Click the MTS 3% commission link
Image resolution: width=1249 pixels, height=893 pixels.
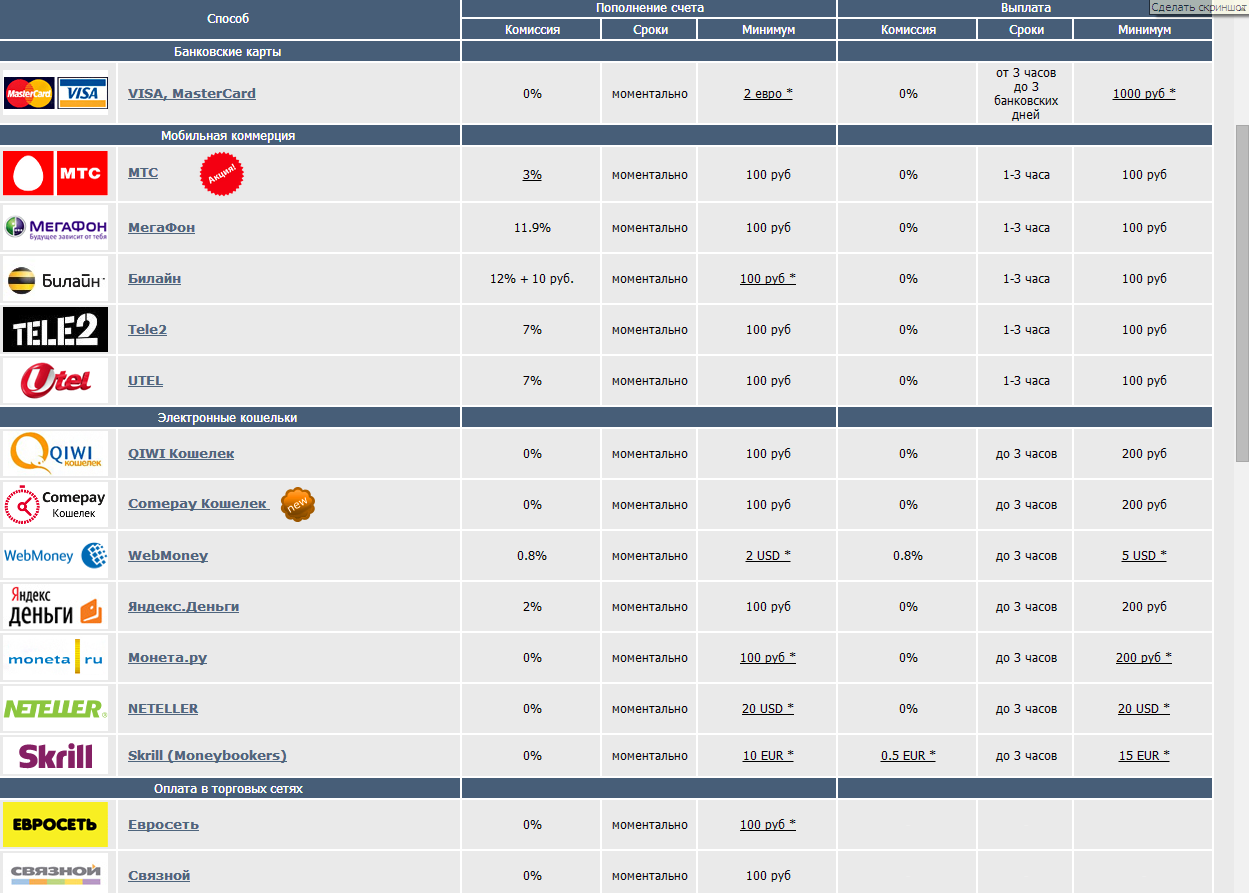click(x=531, y=175)
